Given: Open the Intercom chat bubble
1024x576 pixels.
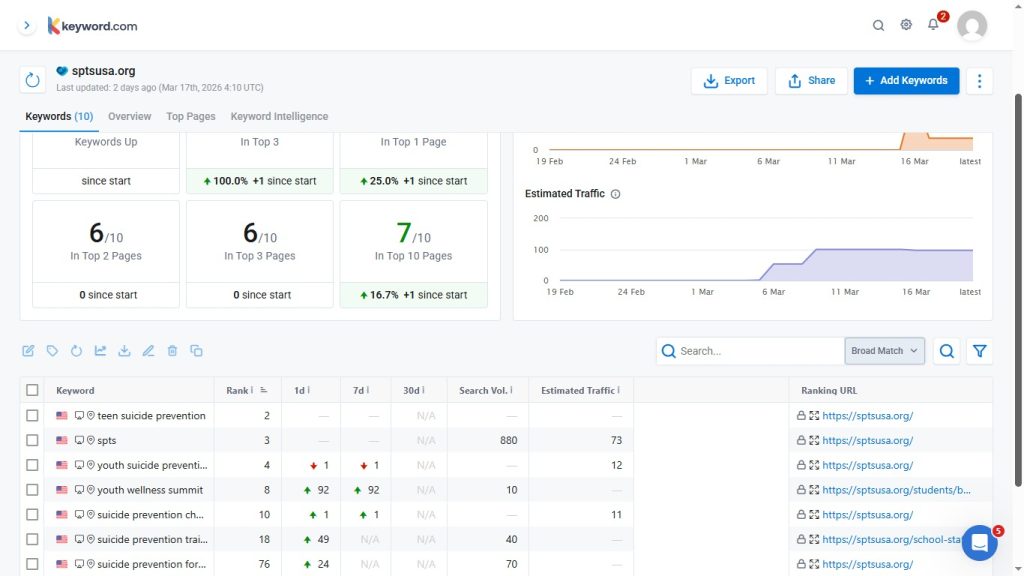Looking at the screenshot, I should [979, 542].
